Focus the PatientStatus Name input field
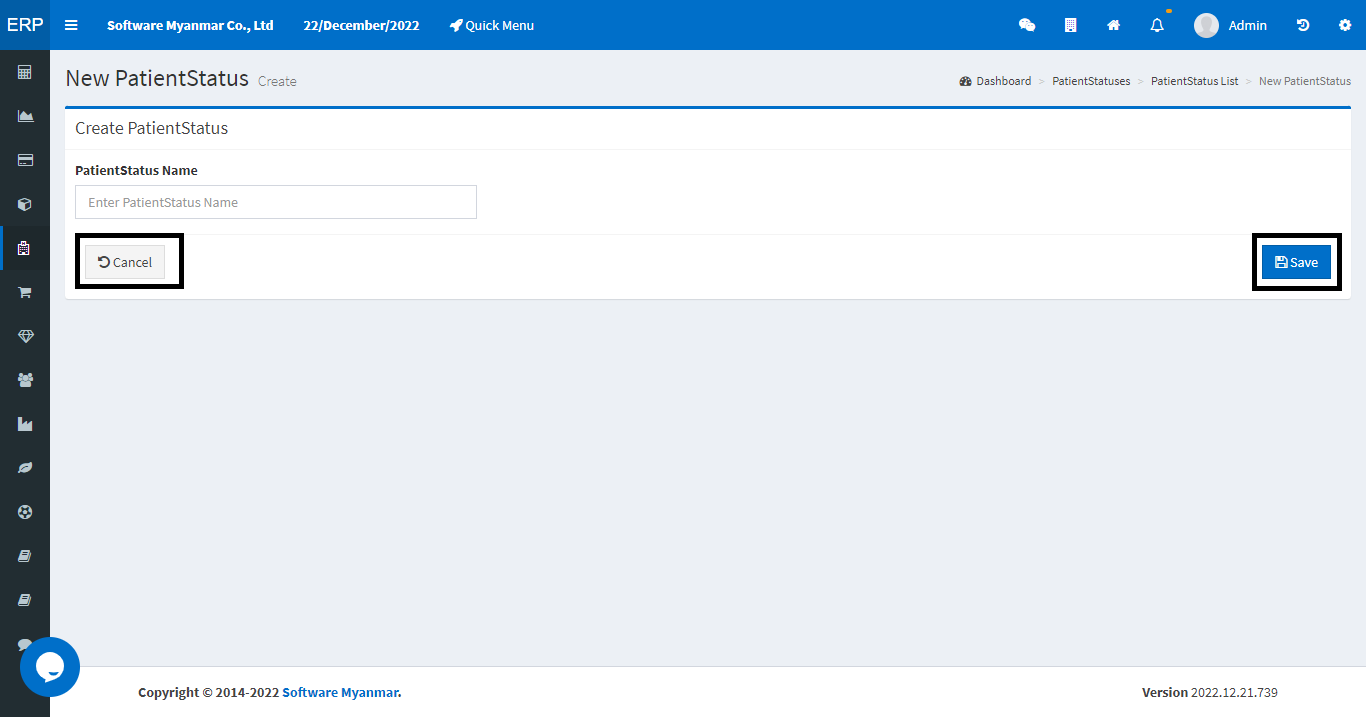The height and width of the screenshot is (717, 1366). click(x=276, y=202)
